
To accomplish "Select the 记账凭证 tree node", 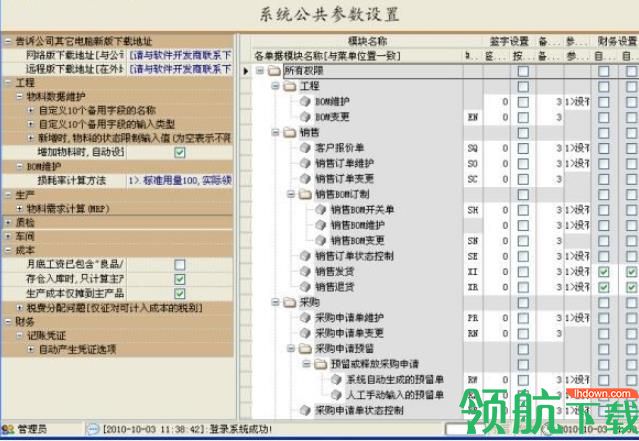I will [x=46, y=336].
